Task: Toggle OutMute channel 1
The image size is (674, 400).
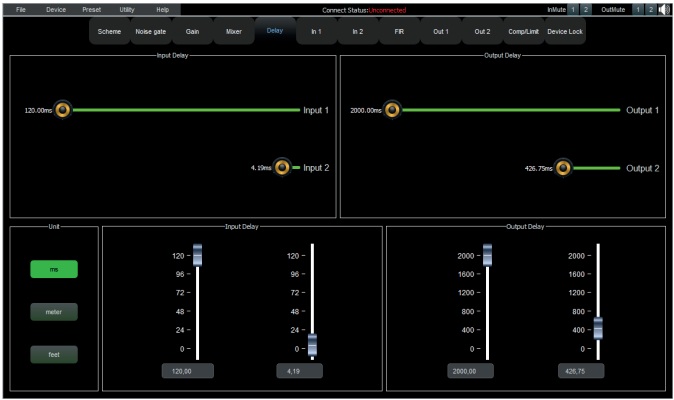Action: pyautogui.click(x=637, y=9)
